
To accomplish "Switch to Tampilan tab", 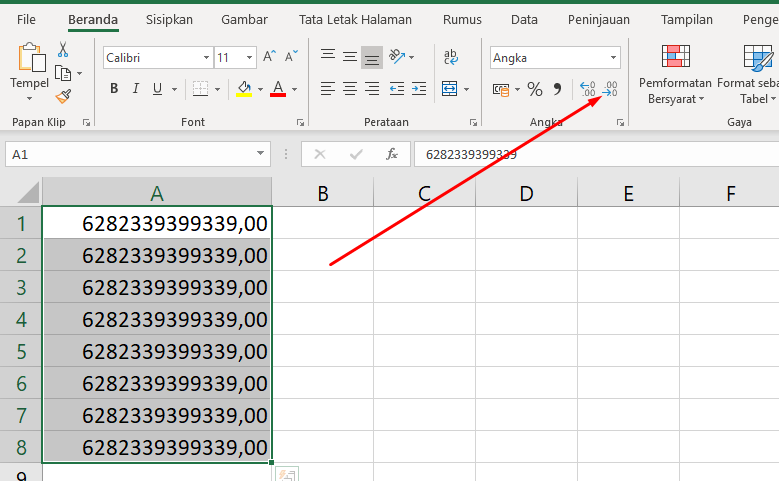I will [687, 19].
